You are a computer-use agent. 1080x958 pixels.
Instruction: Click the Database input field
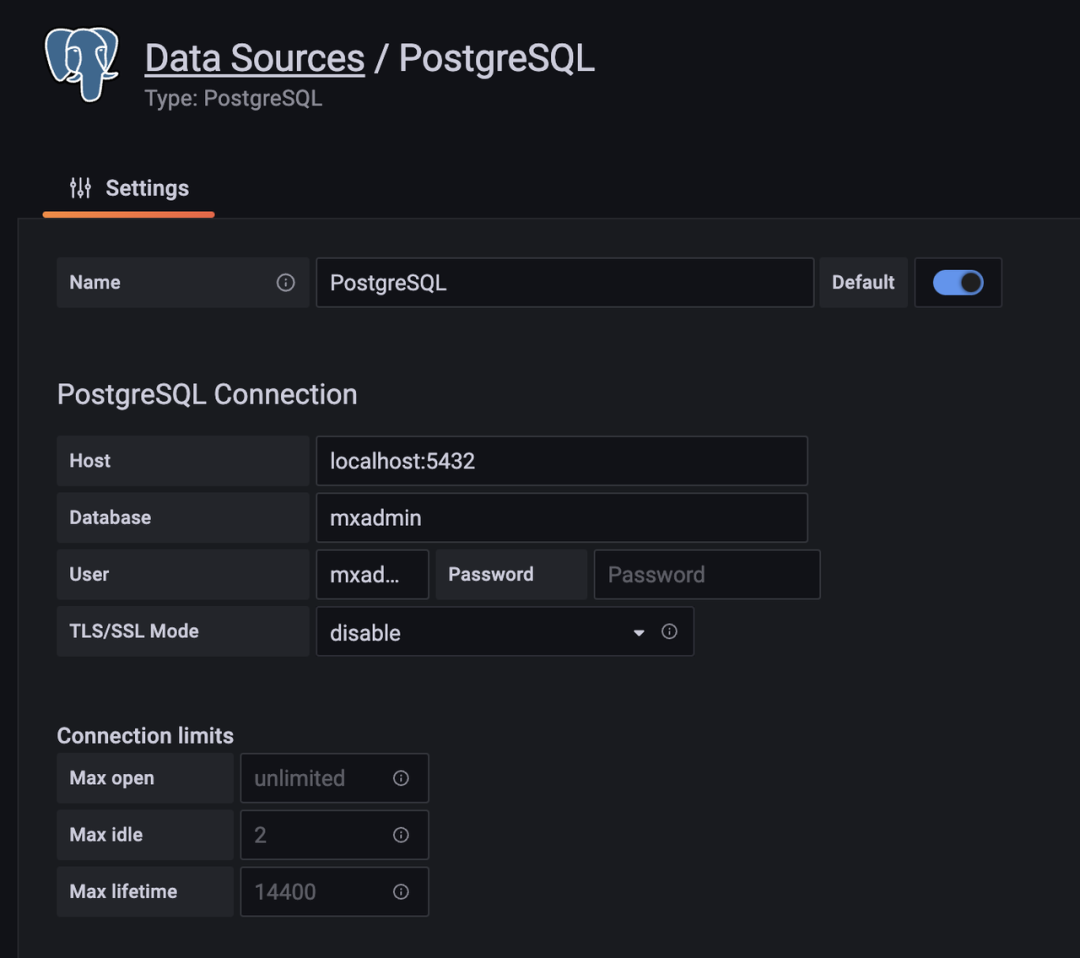561,518
